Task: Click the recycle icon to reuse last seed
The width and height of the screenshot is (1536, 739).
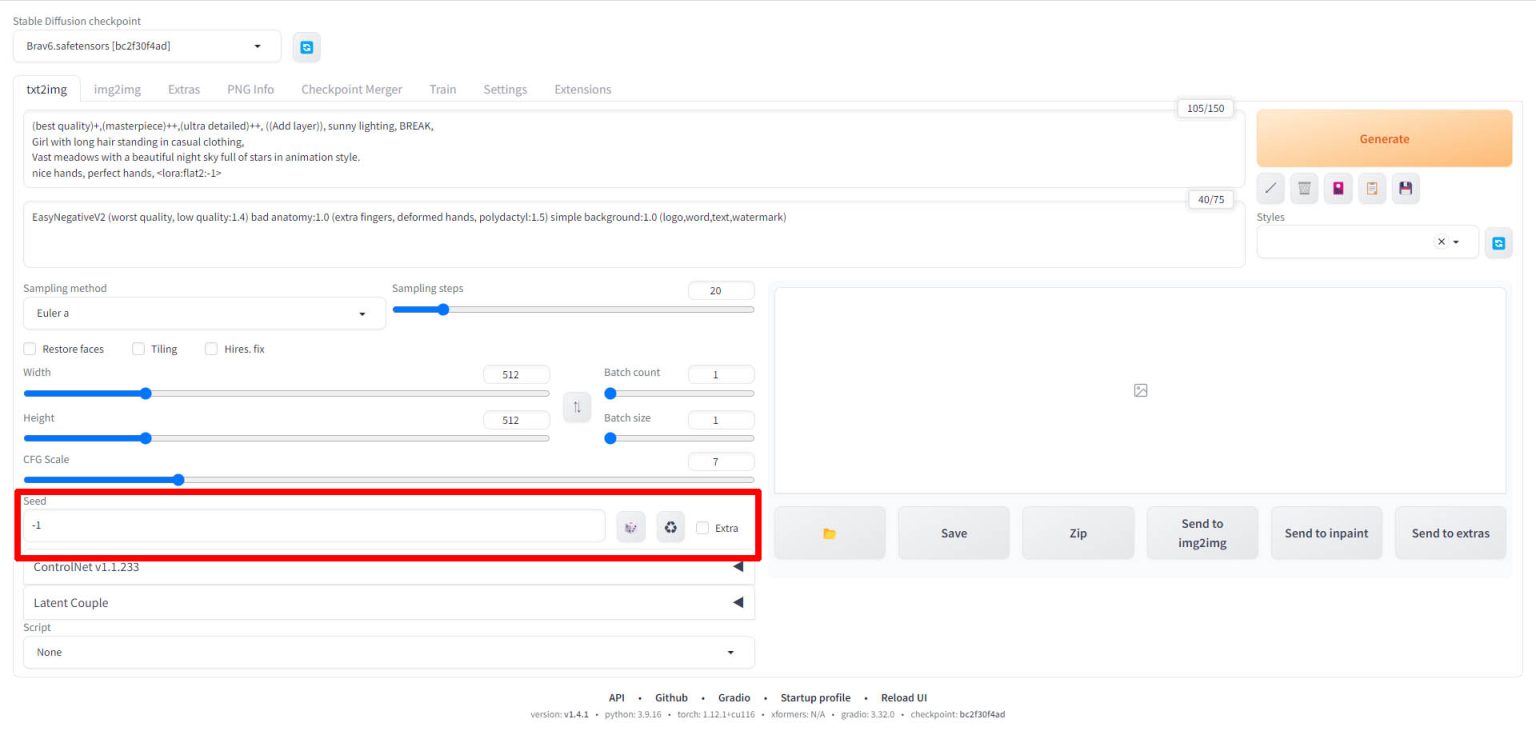Action: click(671, 527)
